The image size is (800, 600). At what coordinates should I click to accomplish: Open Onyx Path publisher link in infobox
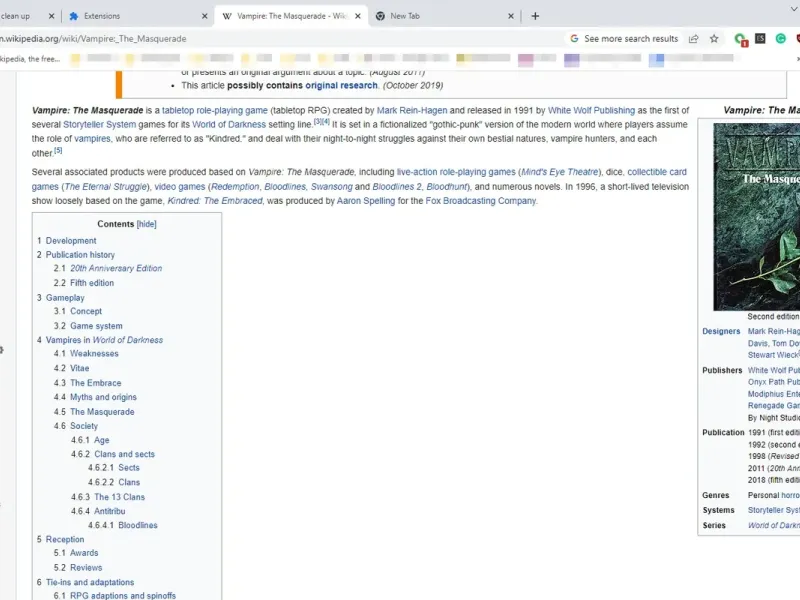(x=773, y=382)
